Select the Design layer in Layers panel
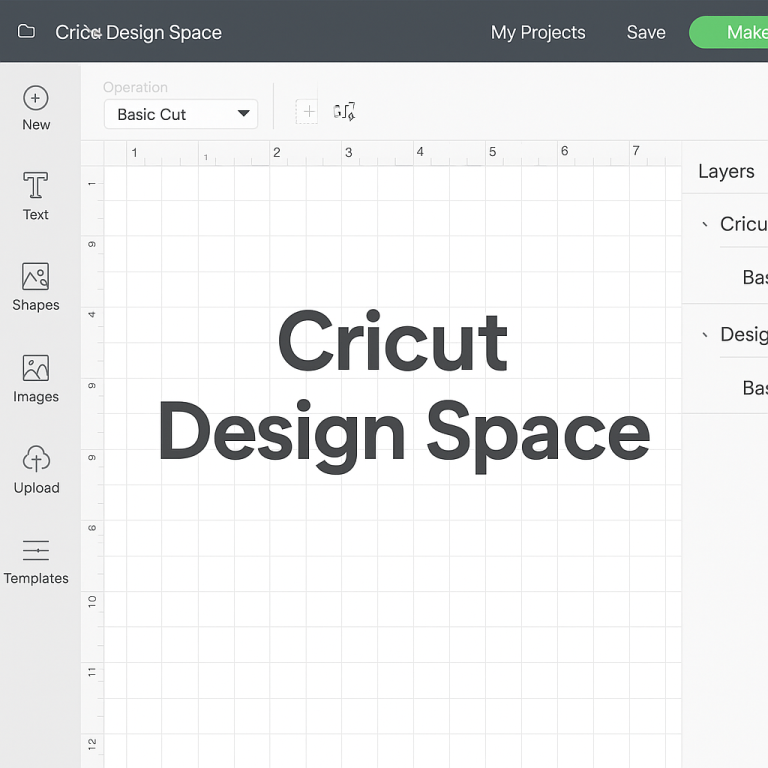This screenshot has width=768, height=768. (x=744, y=335)
